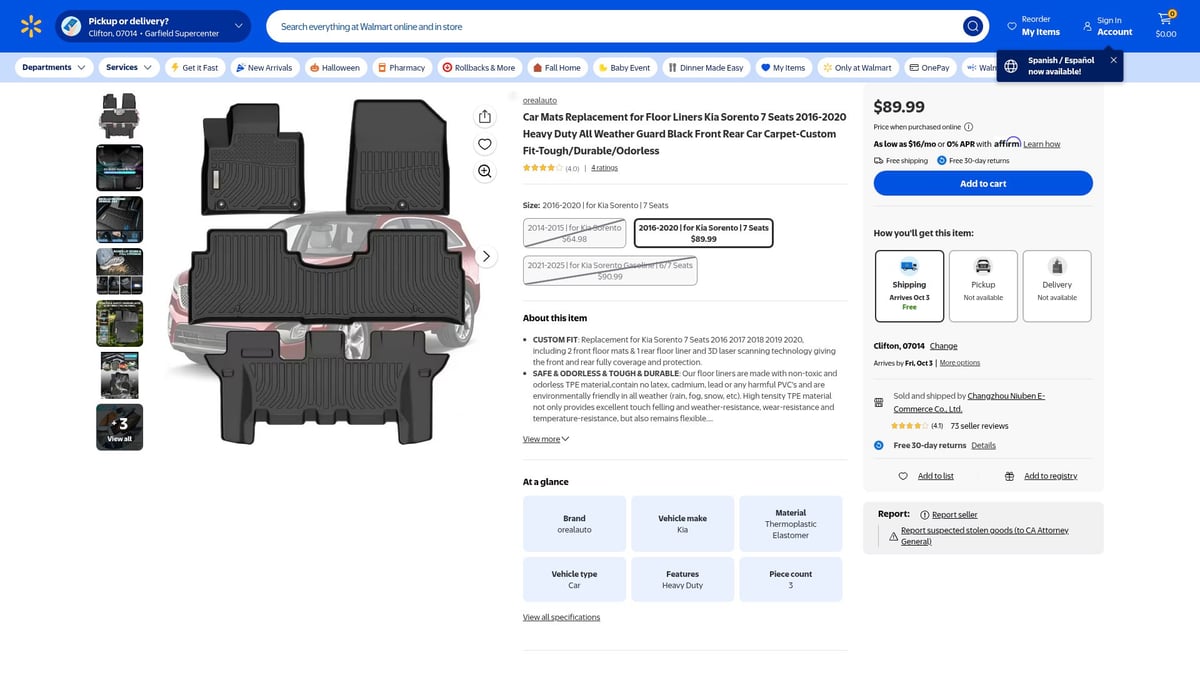Open OnePay in the nav bar
The width and height of the screenshot is (1200, 675).
pyautogui.click(x=929, y=68)
